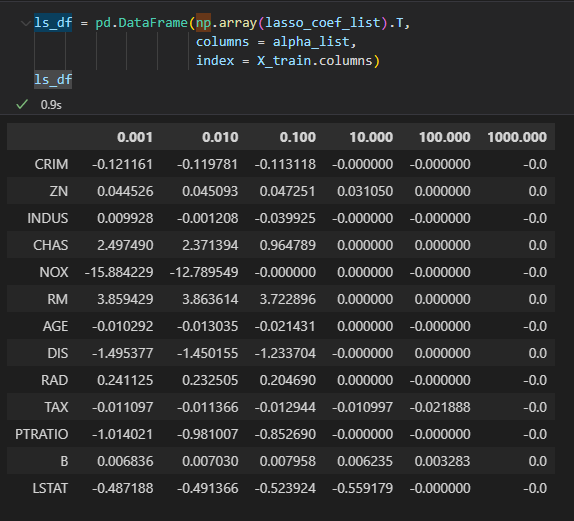Select the ZN row label
Image resolution: width=574 pixels, height=521 pixels.
point(59,191)
